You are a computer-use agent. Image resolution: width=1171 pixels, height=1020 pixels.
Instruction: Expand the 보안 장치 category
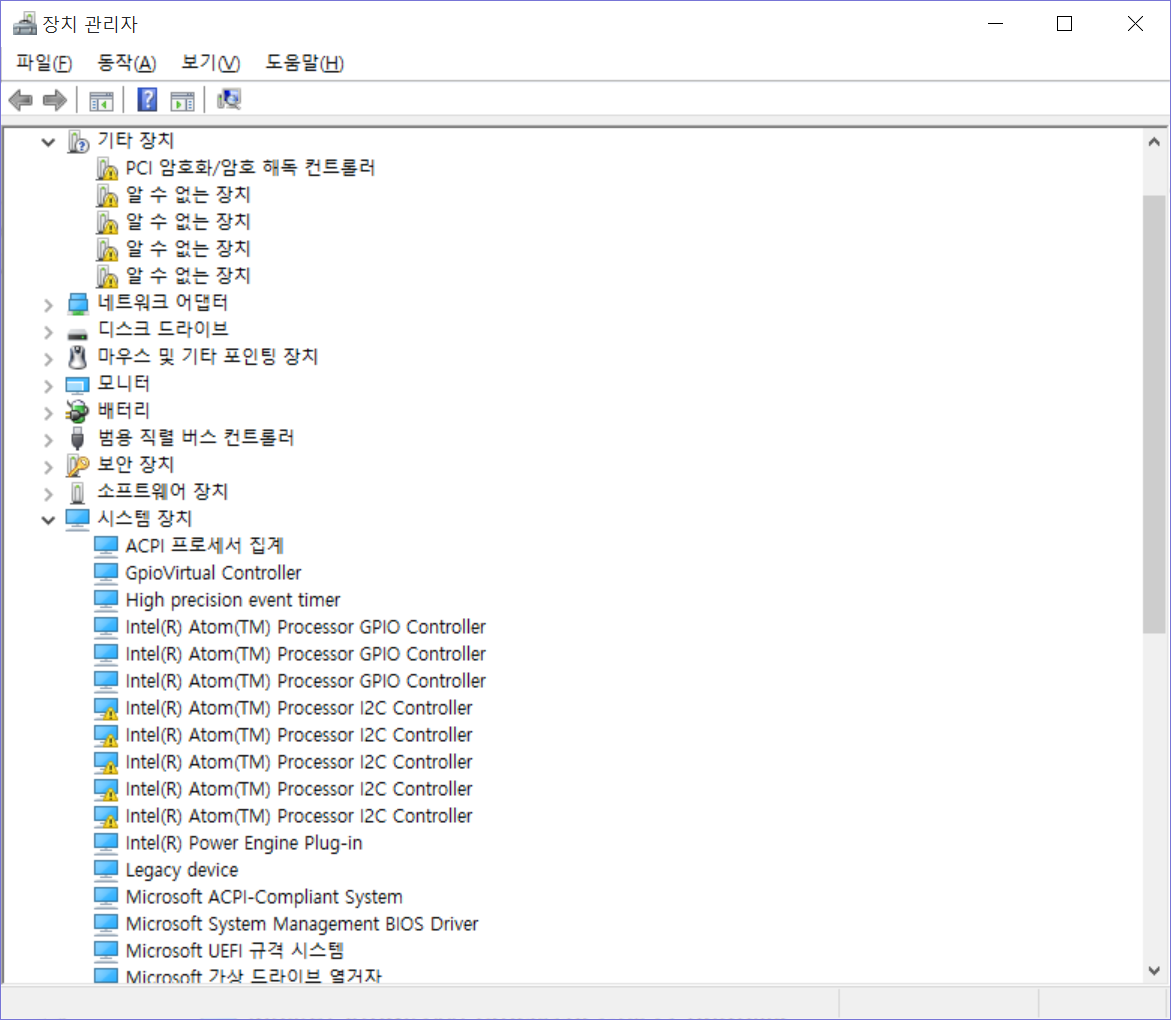point(49,467)
